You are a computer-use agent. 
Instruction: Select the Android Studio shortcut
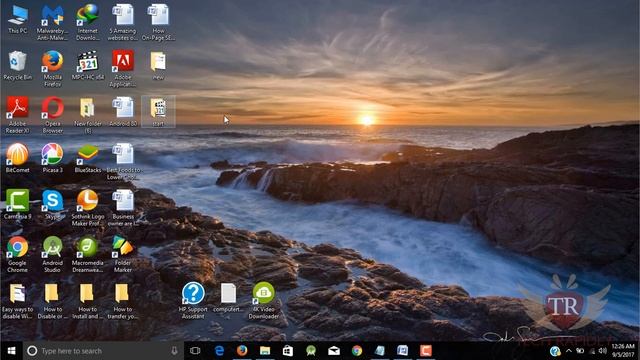[x=53, y=255]
